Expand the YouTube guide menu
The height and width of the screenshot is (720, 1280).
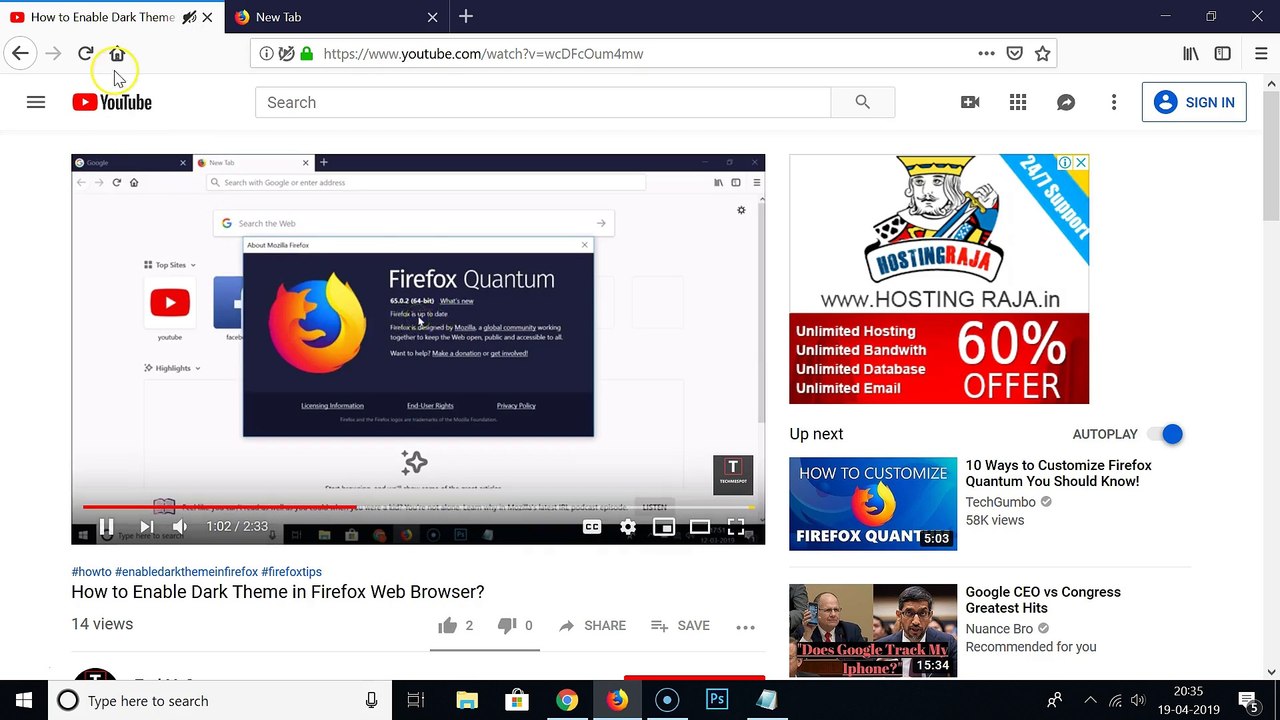click(36, 102)
